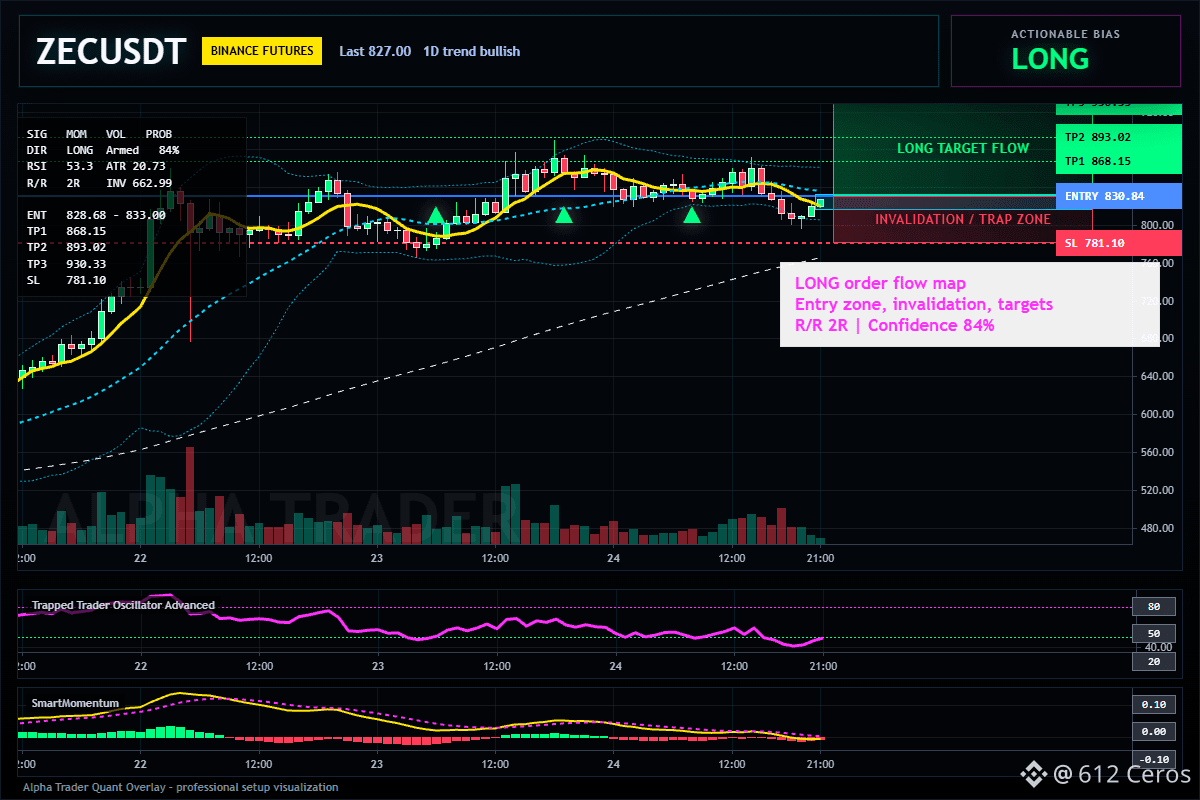Click green TP1 868.15 tag on price axis
This screenshot has width=1200, height=800.
[1119, 160]
